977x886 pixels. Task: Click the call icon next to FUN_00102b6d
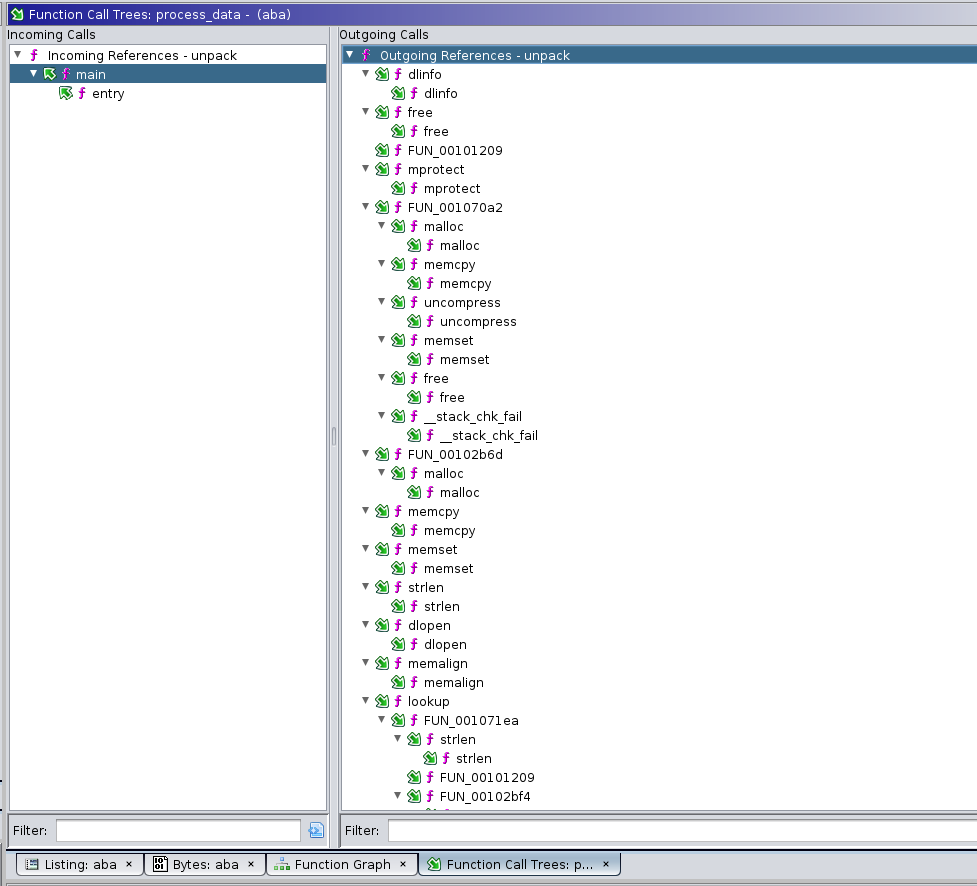[382, 455]
